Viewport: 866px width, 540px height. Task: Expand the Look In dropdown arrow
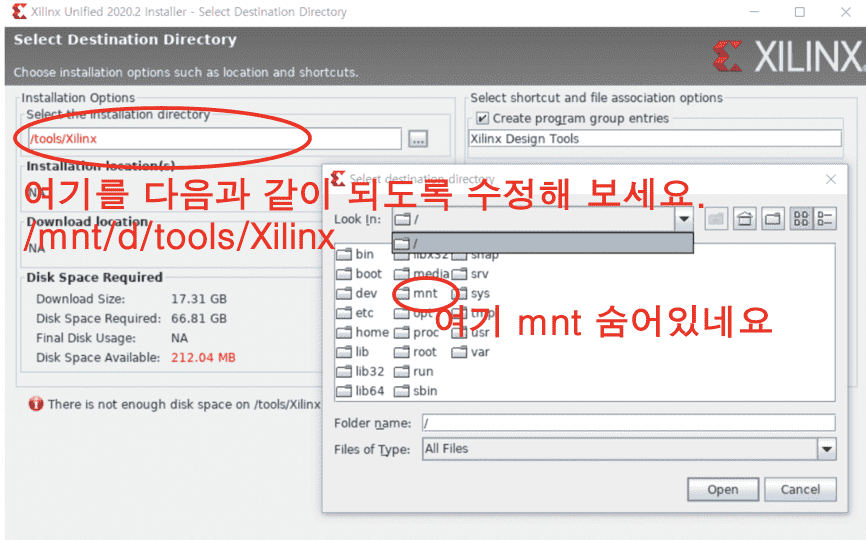click(684, 219)
